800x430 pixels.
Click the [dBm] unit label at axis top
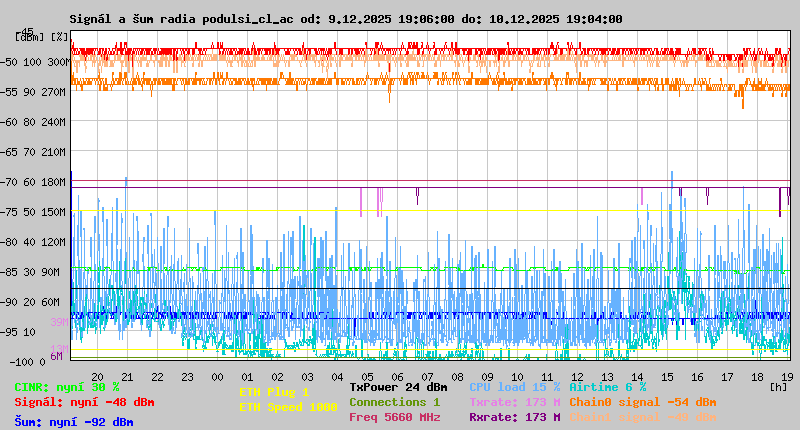29,37
